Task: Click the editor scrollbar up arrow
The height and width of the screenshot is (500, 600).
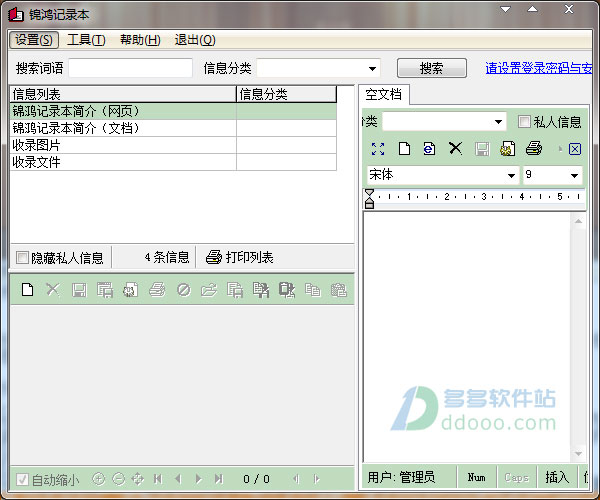Action: [578, 221]
